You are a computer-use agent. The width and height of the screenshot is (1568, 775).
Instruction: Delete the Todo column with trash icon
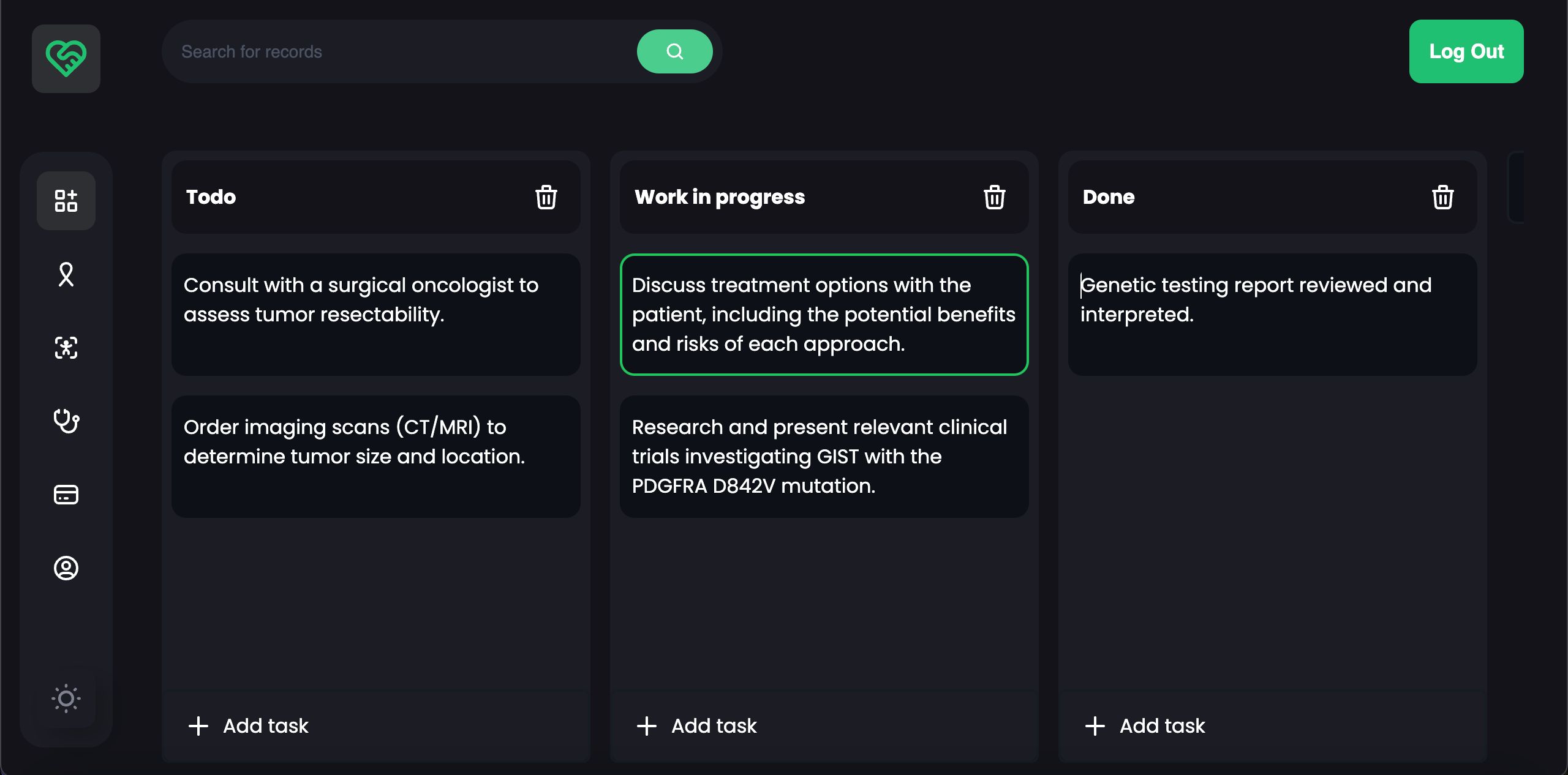point(546,197)
